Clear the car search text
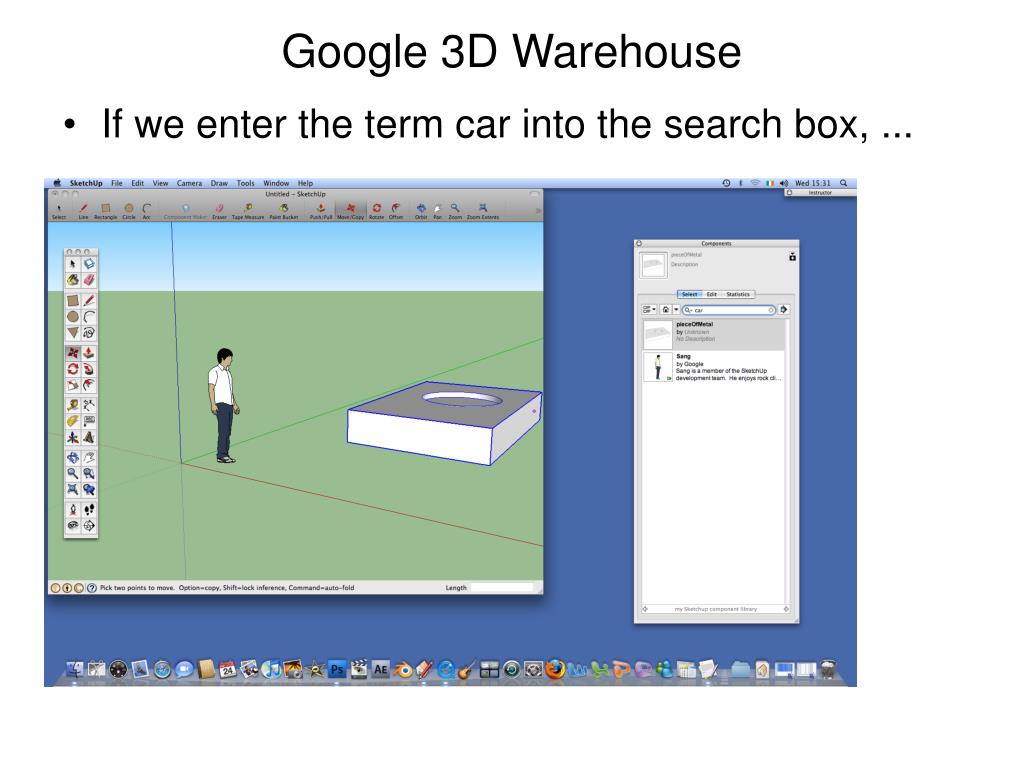This screenshot has height=768, width=1024. [x=771, y=310]
